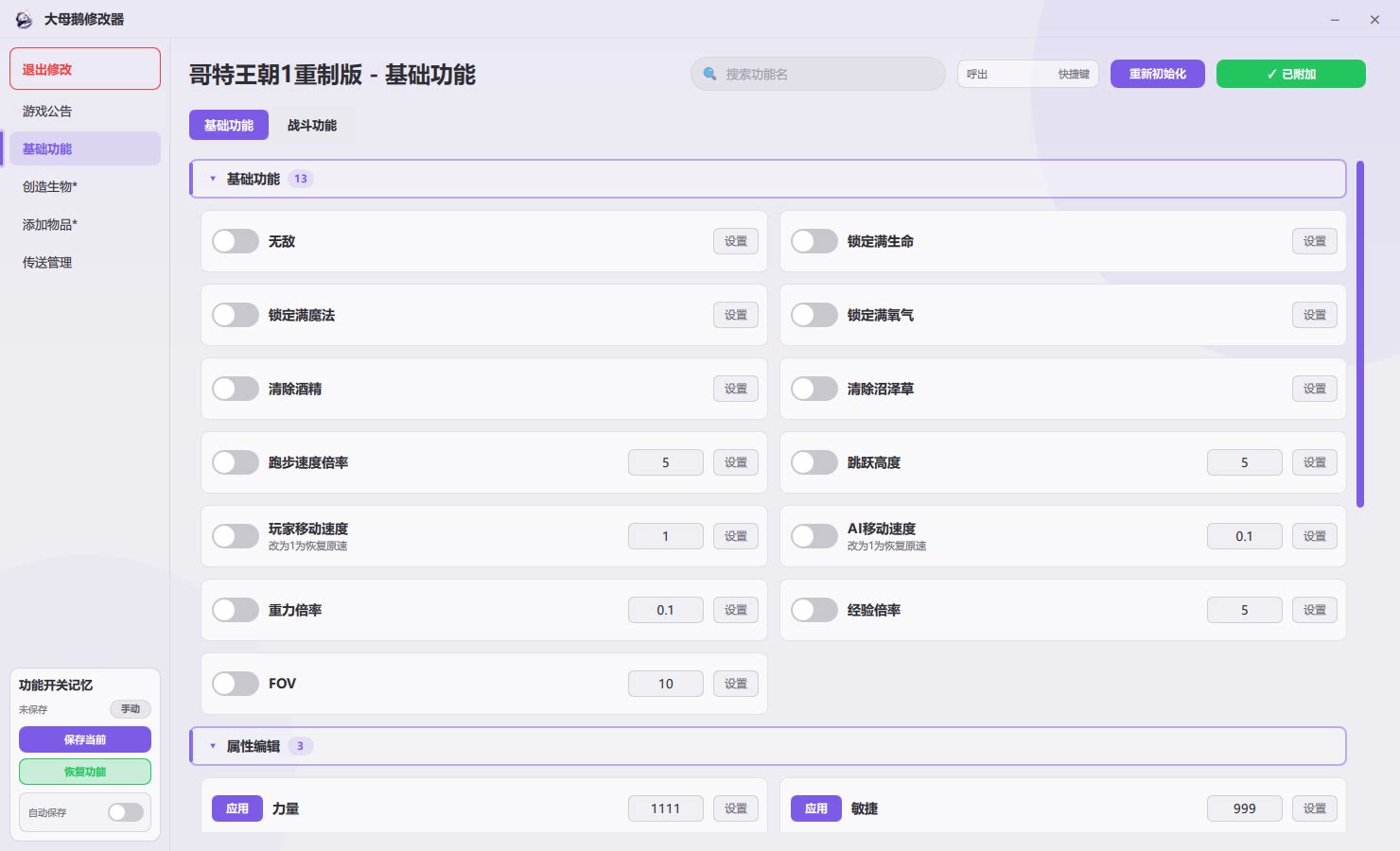Toggle 自动保存 switch
The image size is (1400, 851).
[x=126, y=812]
